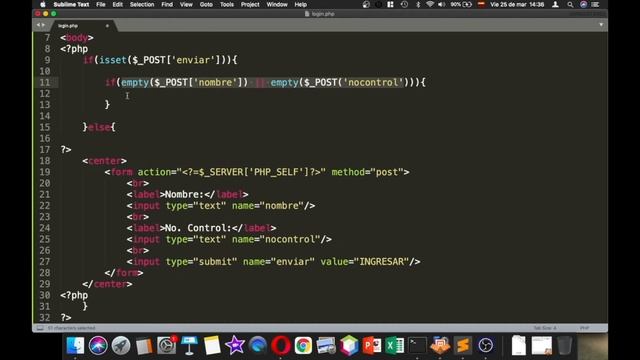
Task: Open the Goto menu
Action: pyautogui.click(x=206, y=4)
